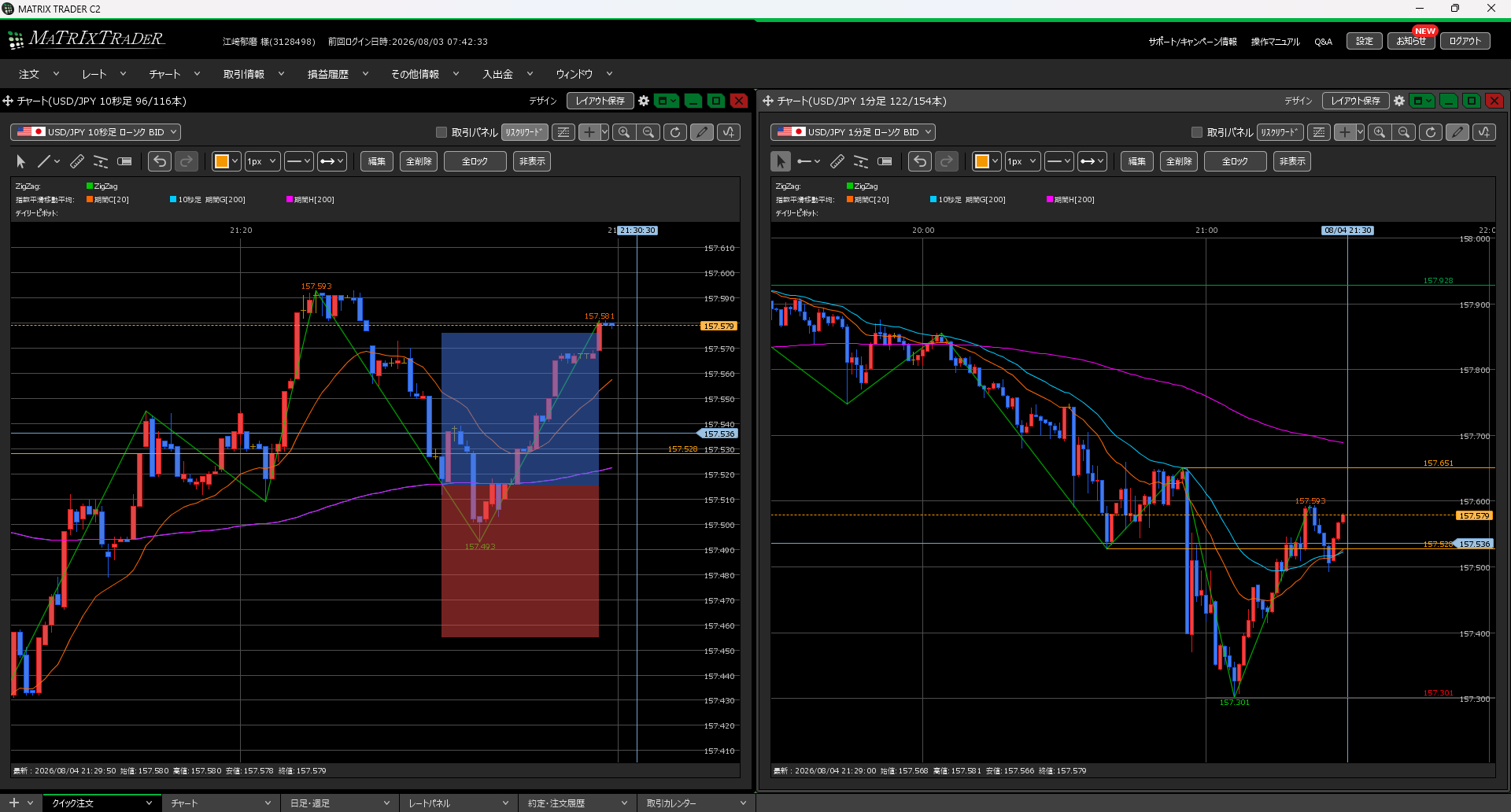Open the サポート/キャンペーン情報 link
Screen dimensions: 1511x812
click(x=1192, y=42)
